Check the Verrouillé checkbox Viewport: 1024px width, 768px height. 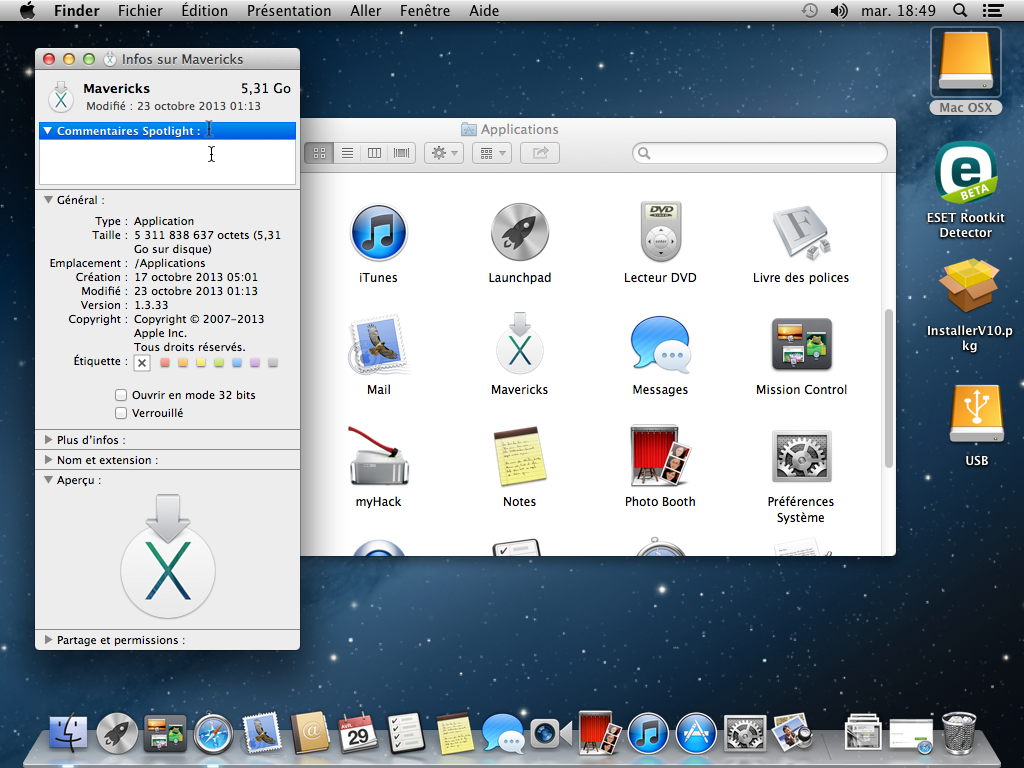pos(121,413)
